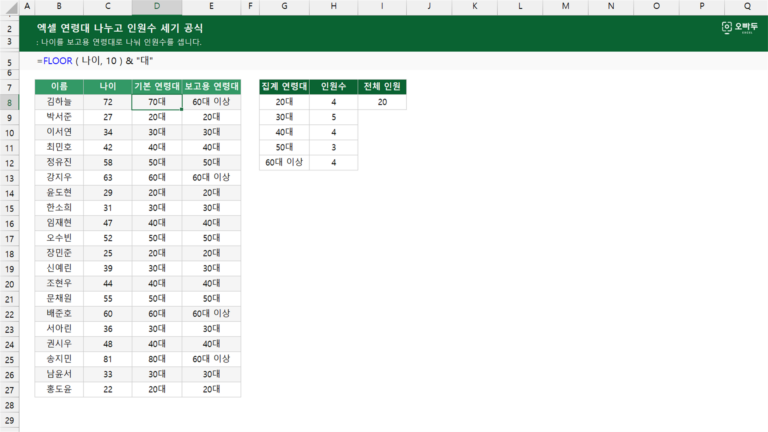Screen dimensions: 768x432
Task: Select the summary count 5 for 30대
Action: coord(334,117)
